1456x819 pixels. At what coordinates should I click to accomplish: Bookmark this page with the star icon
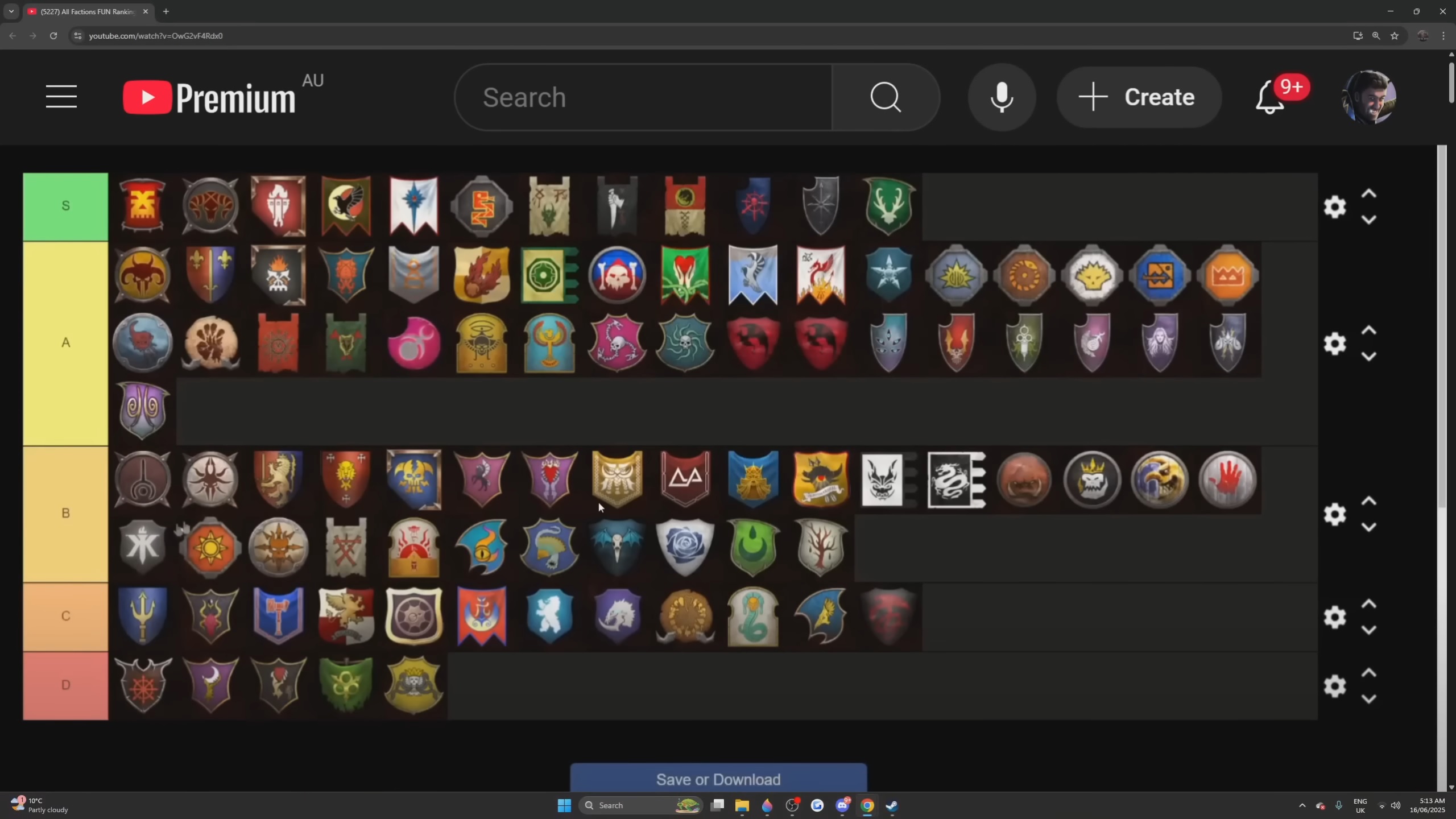click(x=1394, y=36)
